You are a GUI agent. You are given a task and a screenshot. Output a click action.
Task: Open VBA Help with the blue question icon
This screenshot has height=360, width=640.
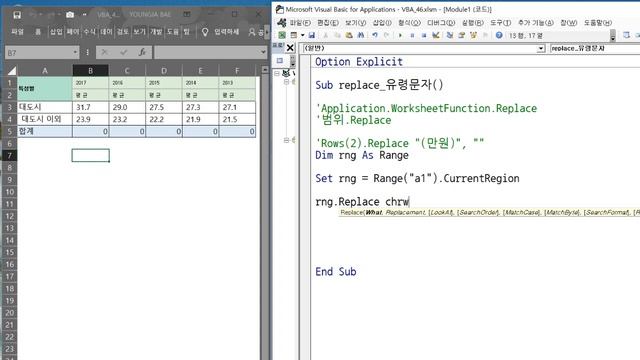(x=499, y=35)
